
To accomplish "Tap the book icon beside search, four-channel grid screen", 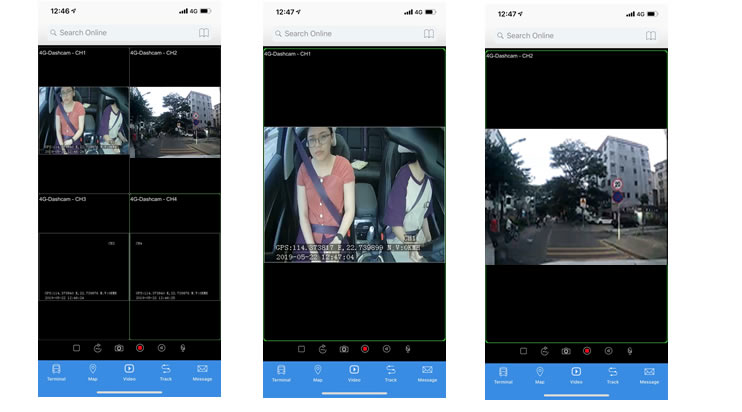I will (204, 33).
